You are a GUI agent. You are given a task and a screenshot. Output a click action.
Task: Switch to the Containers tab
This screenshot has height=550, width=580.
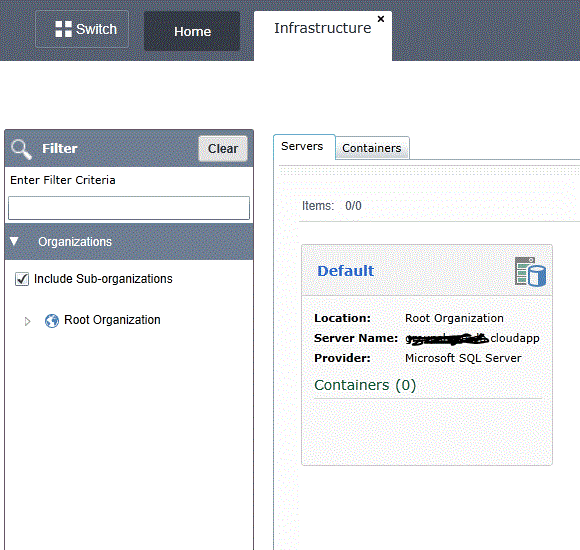[372, 148]
